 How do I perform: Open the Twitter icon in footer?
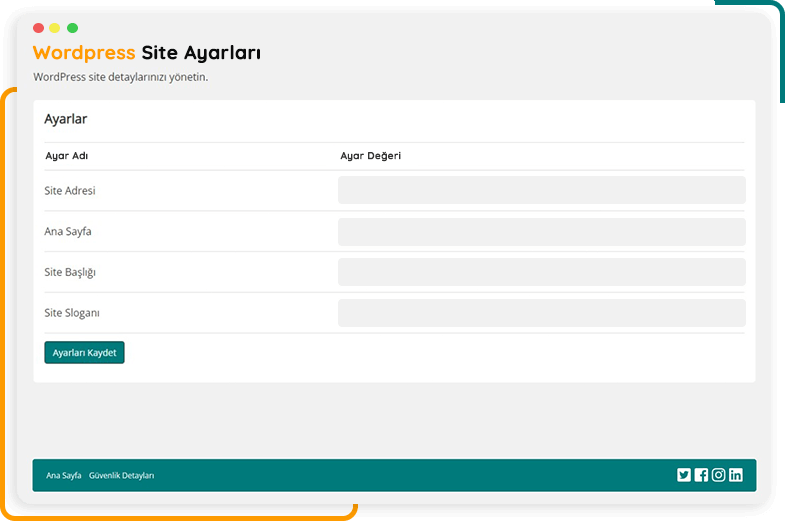pos(684,475)
